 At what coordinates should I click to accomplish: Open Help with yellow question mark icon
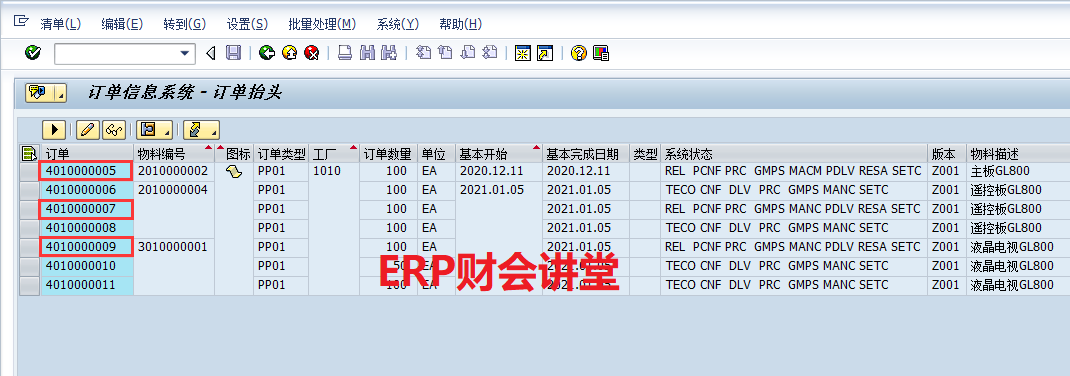[579, 53]
